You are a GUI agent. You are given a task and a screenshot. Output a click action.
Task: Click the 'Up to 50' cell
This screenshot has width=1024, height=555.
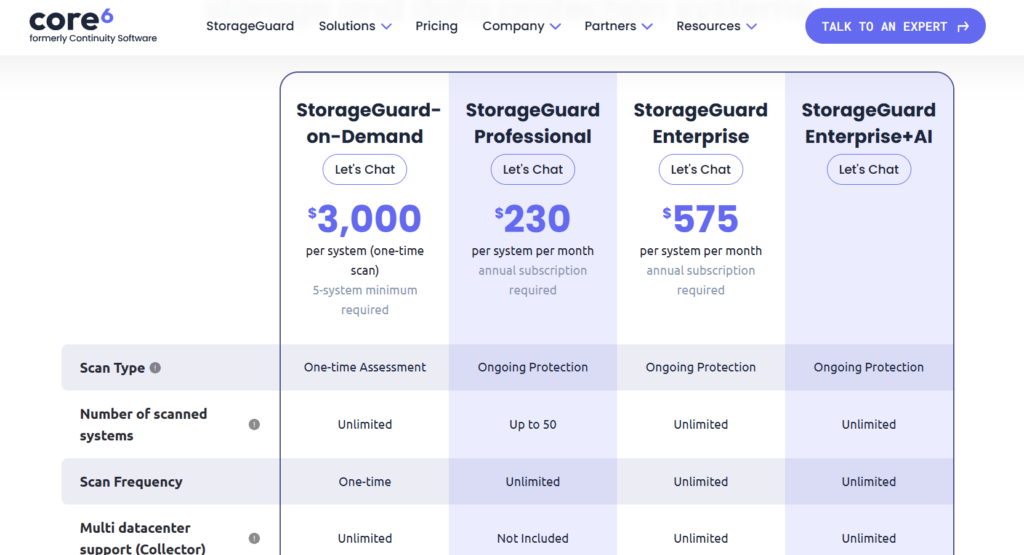click(x=533, y=424)
